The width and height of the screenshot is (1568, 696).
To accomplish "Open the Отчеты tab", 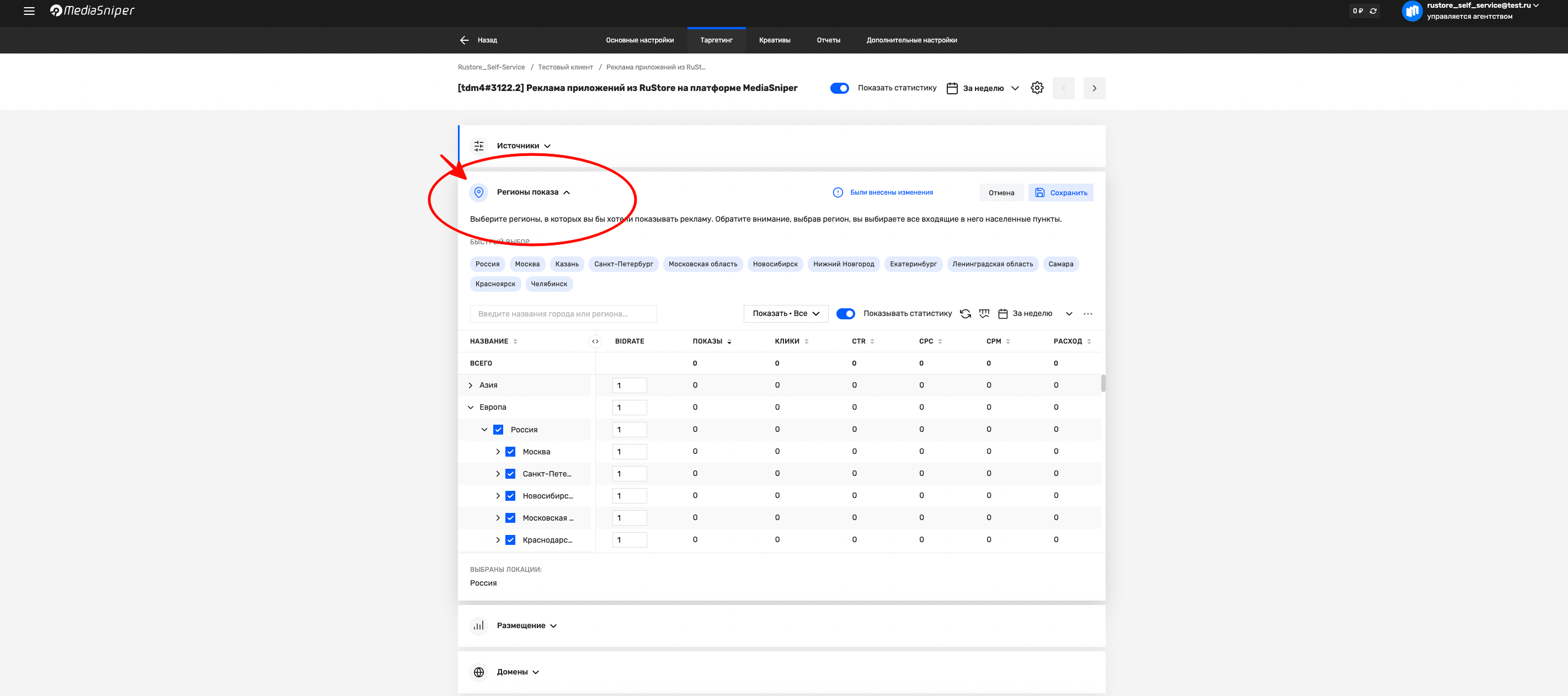I will 828,40.
